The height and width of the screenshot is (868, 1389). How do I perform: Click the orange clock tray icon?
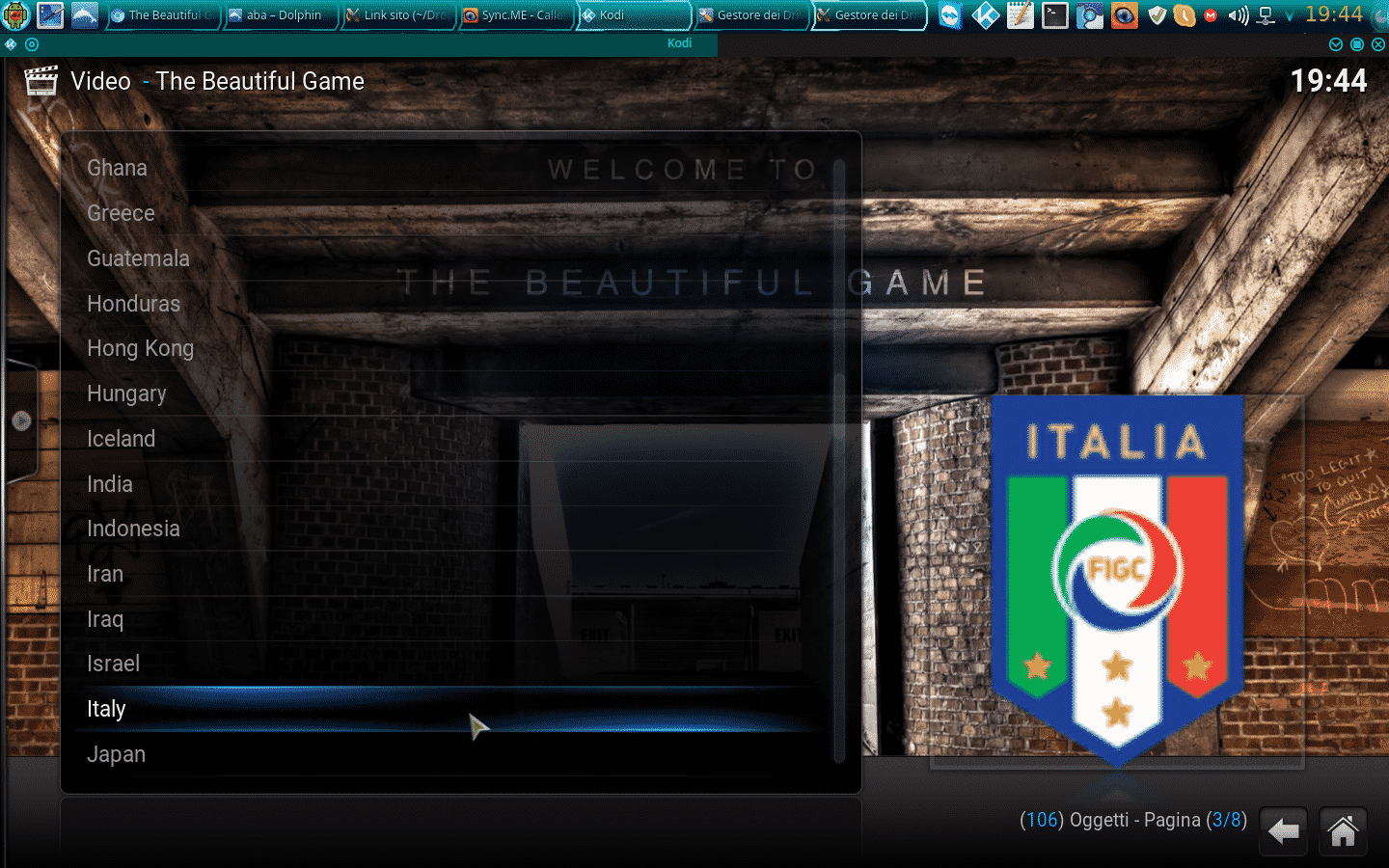[x=1185, y=15]
